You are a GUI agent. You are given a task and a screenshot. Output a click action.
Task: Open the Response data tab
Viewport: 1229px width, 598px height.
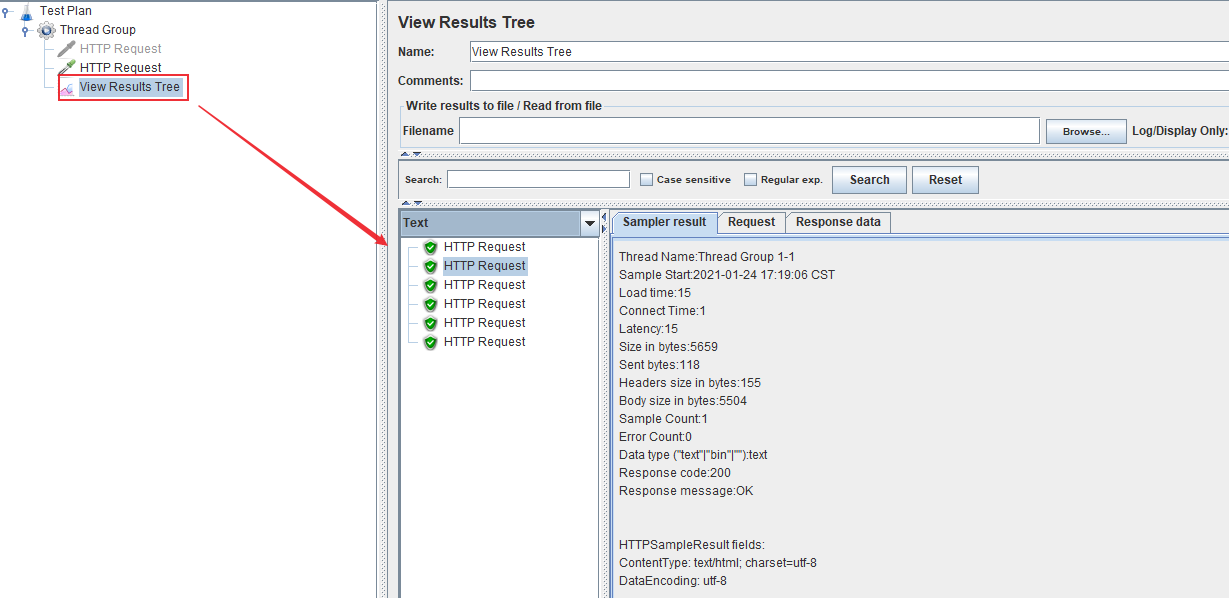(838, 222)
